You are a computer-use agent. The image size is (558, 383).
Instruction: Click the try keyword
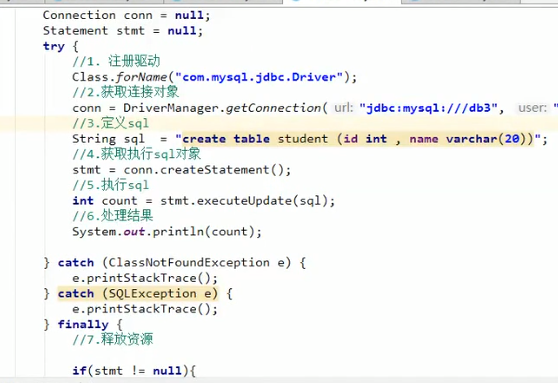click(x=54, y=46)
